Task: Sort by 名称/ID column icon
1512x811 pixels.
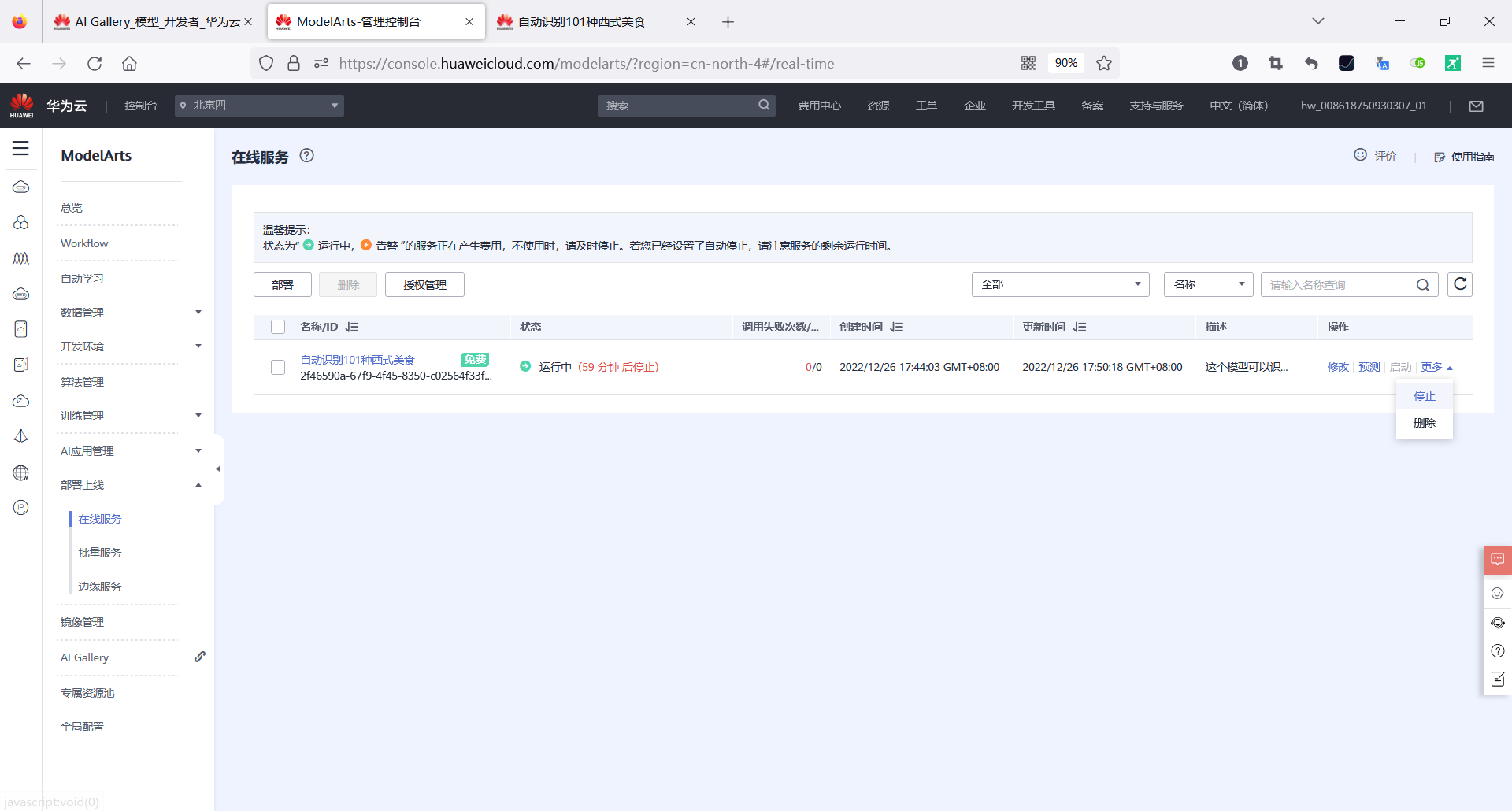Action: click(x=352, y=327)
